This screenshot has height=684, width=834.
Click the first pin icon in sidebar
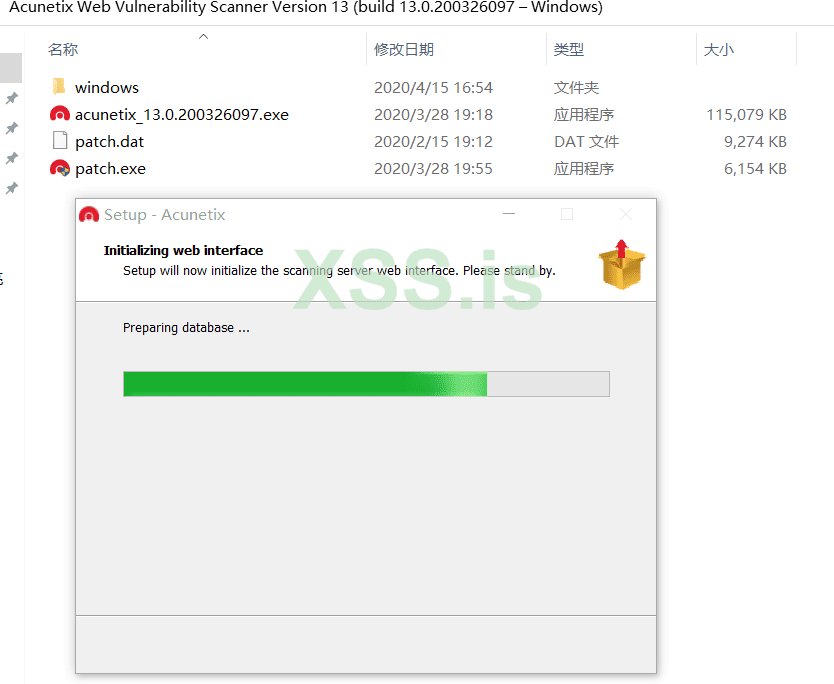(12, 98)
